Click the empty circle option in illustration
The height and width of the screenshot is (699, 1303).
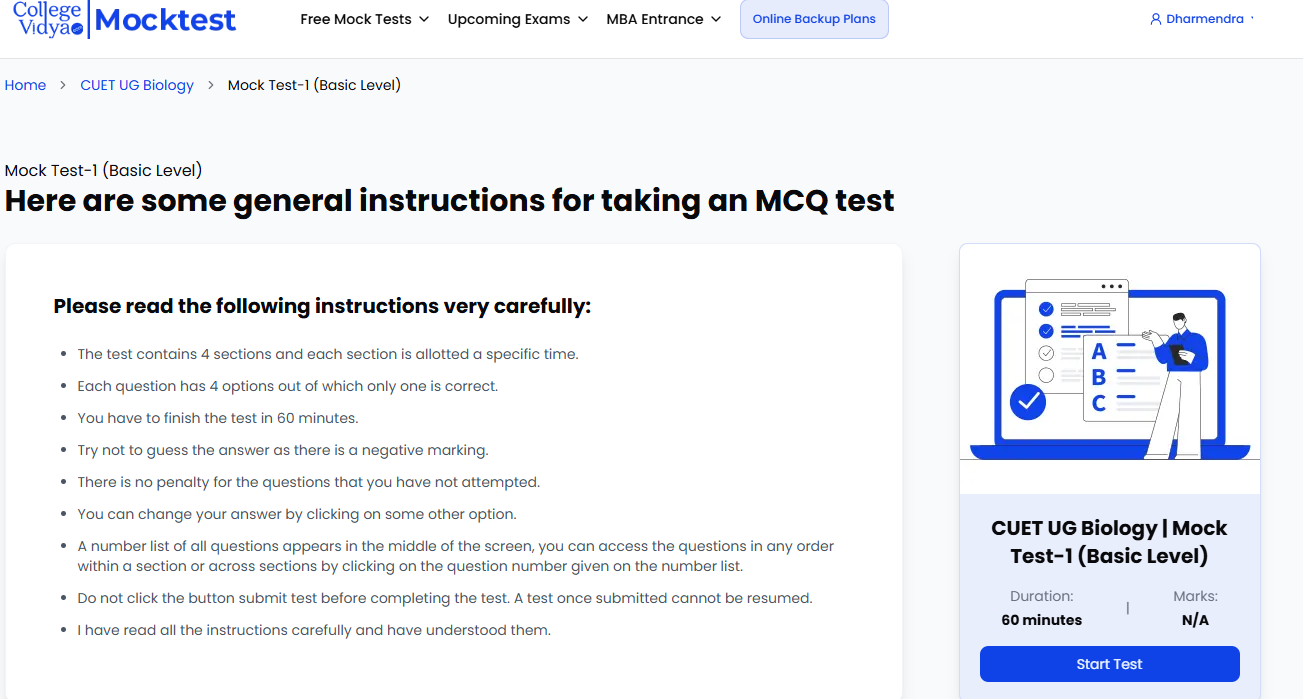pyautogui.click(x=1046, y=375)
